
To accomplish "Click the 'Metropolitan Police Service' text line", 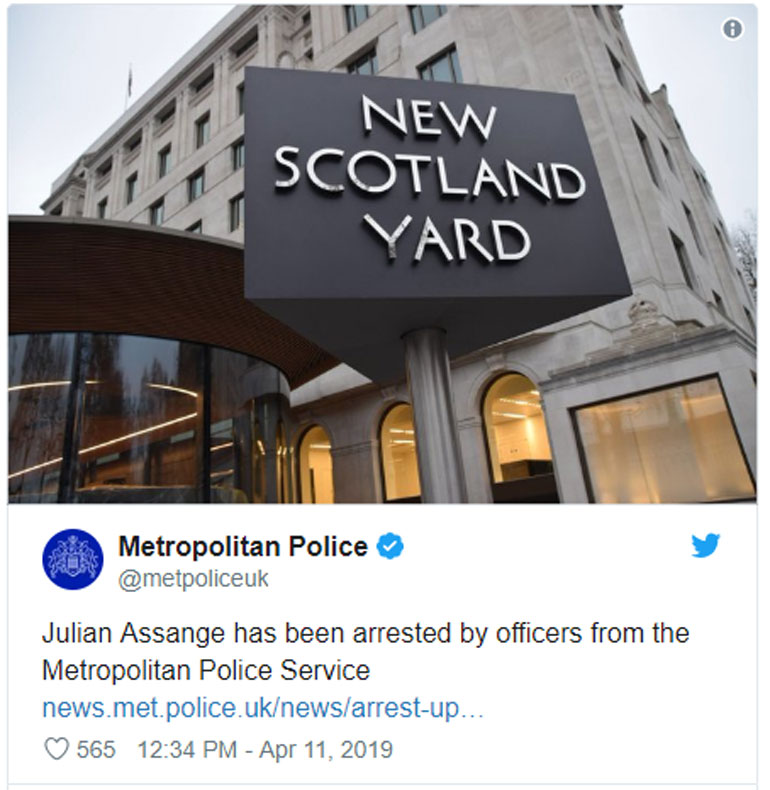I will [206, 671].
